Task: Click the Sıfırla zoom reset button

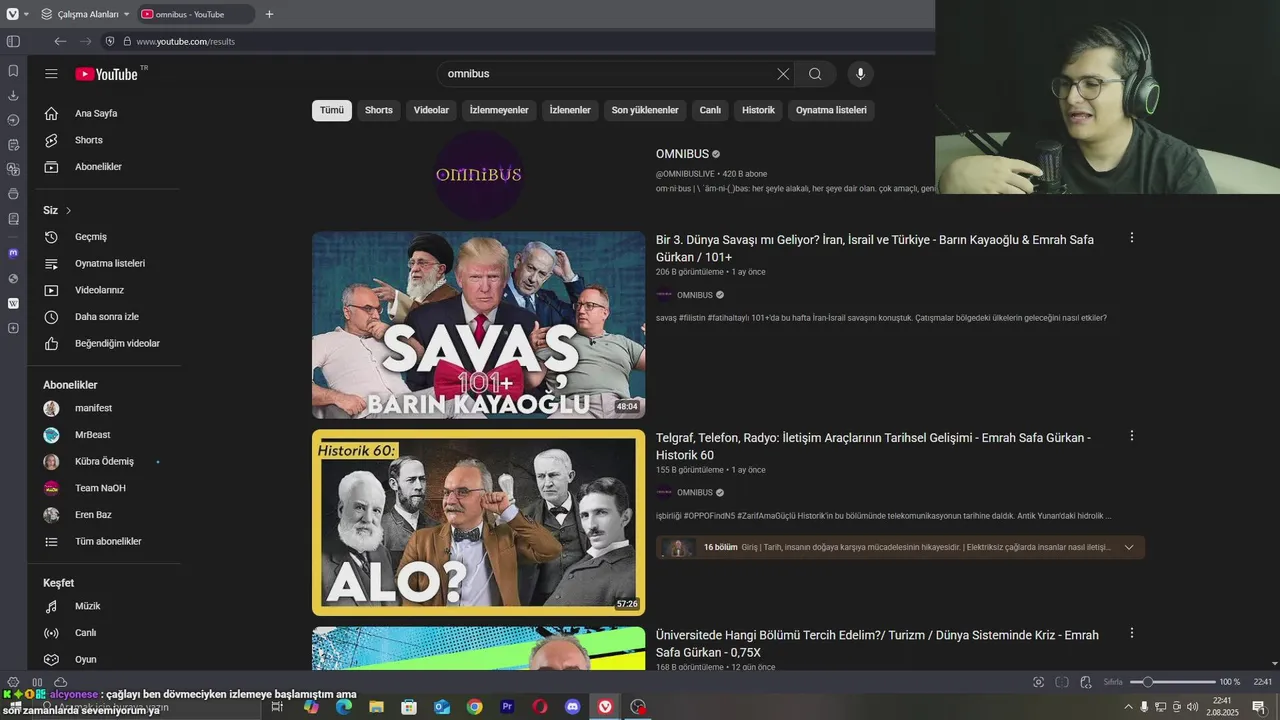Action: [x=1113, y=682]
